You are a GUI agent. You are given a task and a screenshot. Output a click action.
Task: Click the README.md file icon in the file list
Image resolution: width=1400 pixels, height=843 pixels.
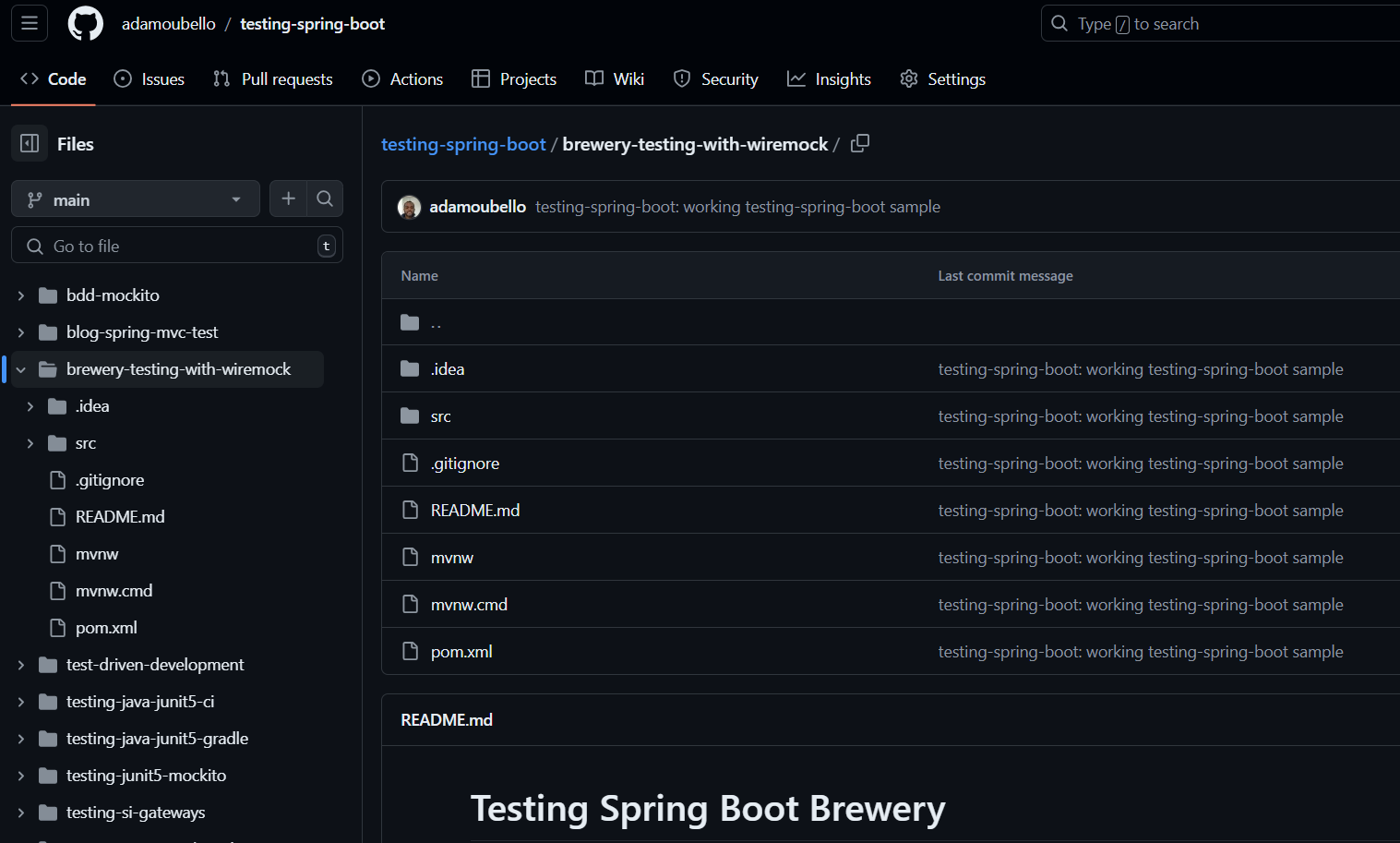[x=411, y=510]
